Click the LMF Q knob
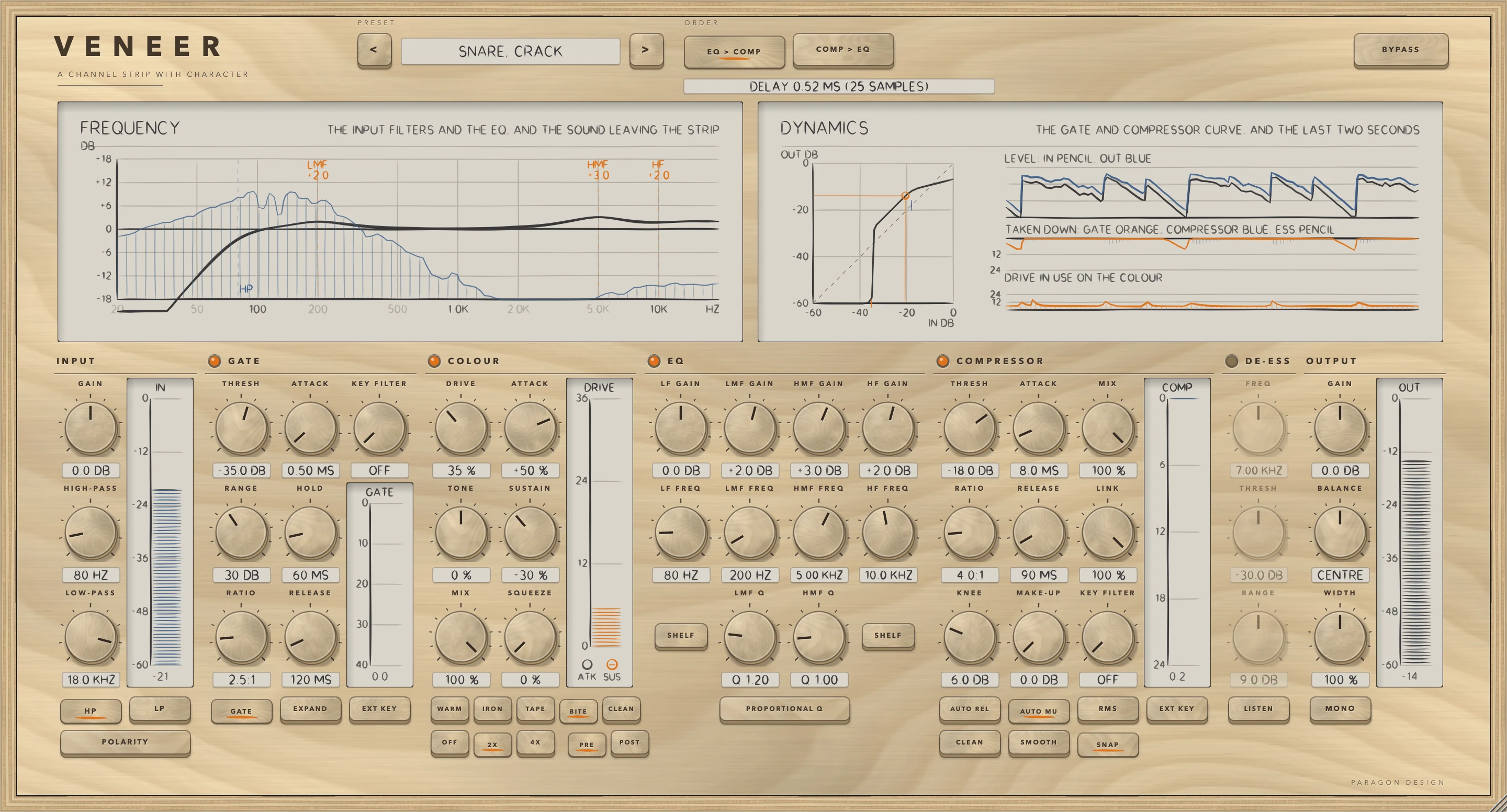This screenshot has width=1507, height=812. coord(750,638)
